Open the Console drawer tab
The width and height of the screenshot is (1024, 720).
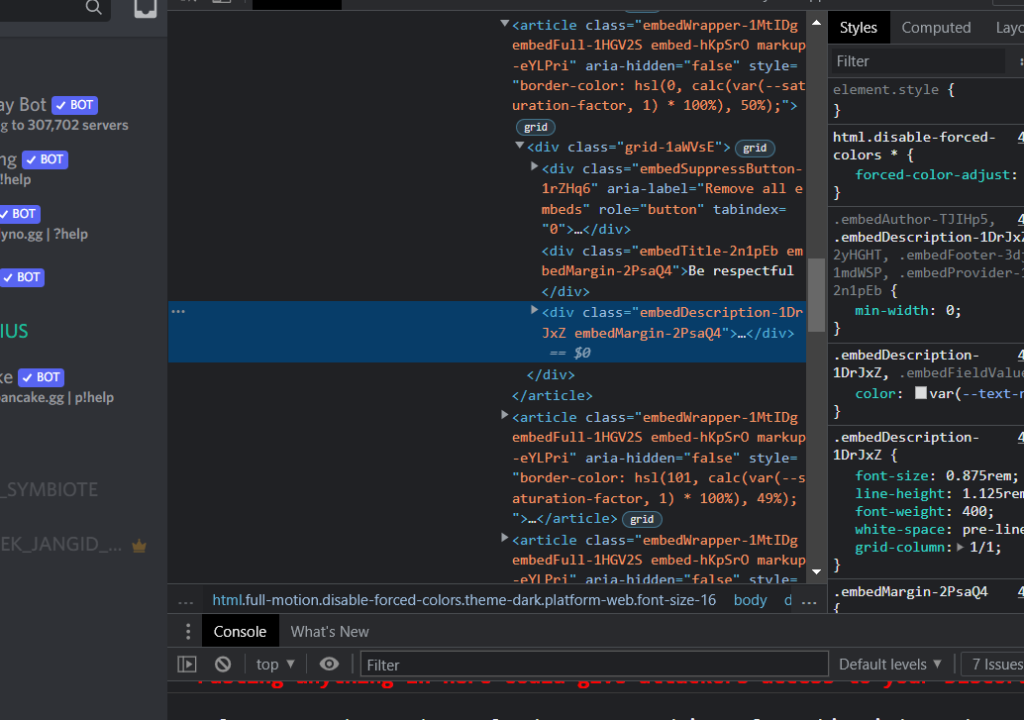point(240,632)
